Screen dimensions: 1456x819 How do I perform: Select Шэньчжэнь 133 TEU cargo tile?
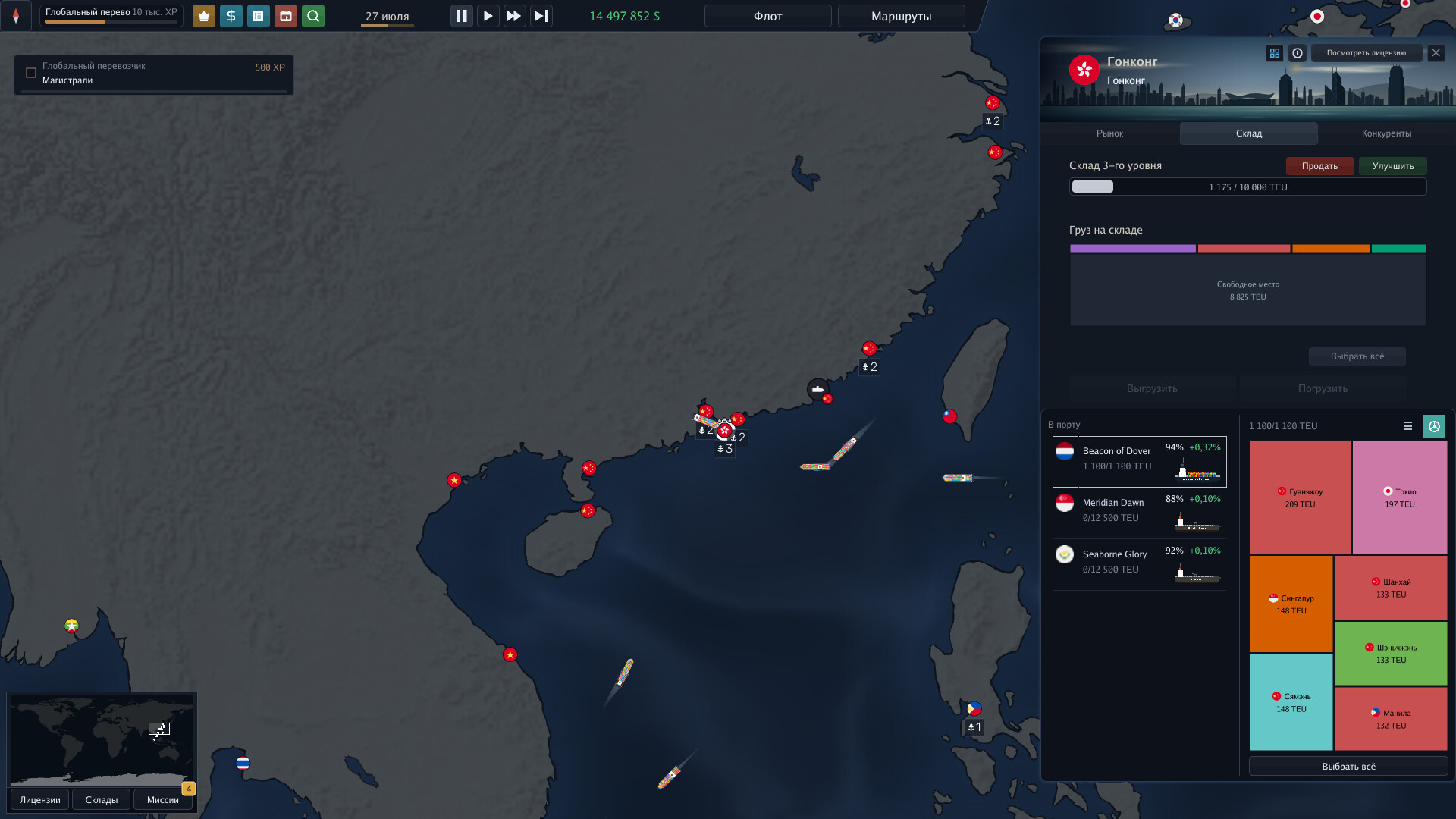tap(1391, 653)
